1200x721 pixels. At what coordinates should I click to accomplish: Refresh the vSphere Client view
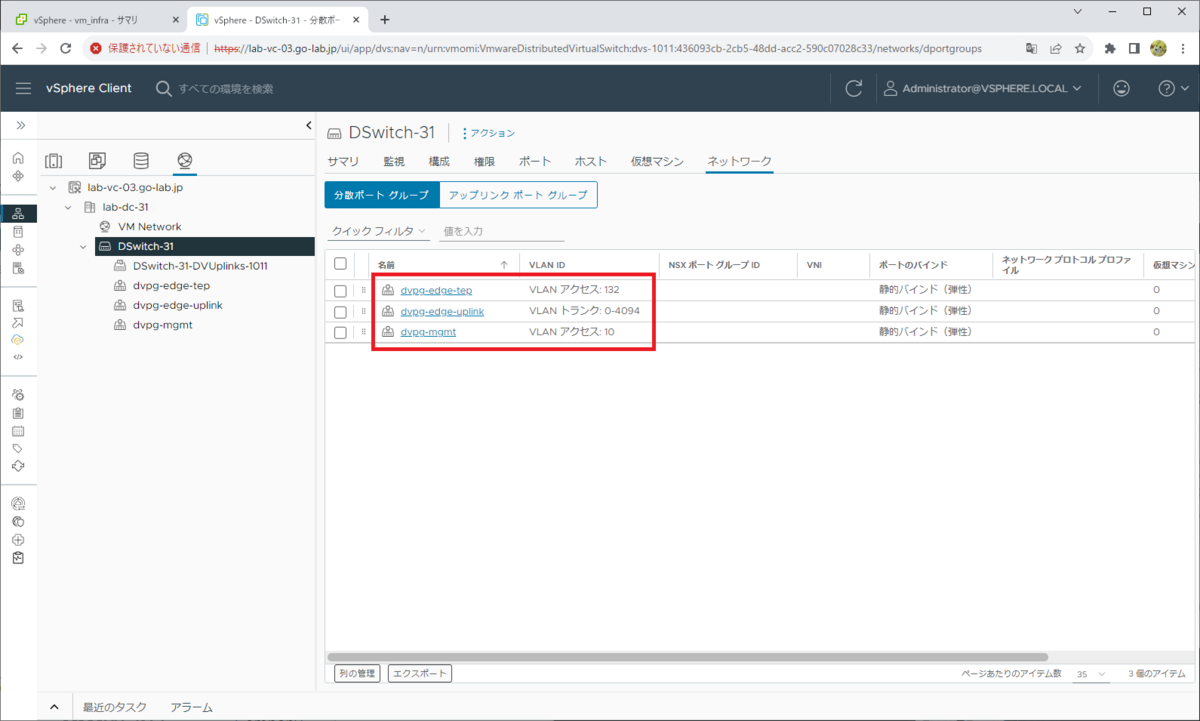pyautogui.click(x=853, y=88)
